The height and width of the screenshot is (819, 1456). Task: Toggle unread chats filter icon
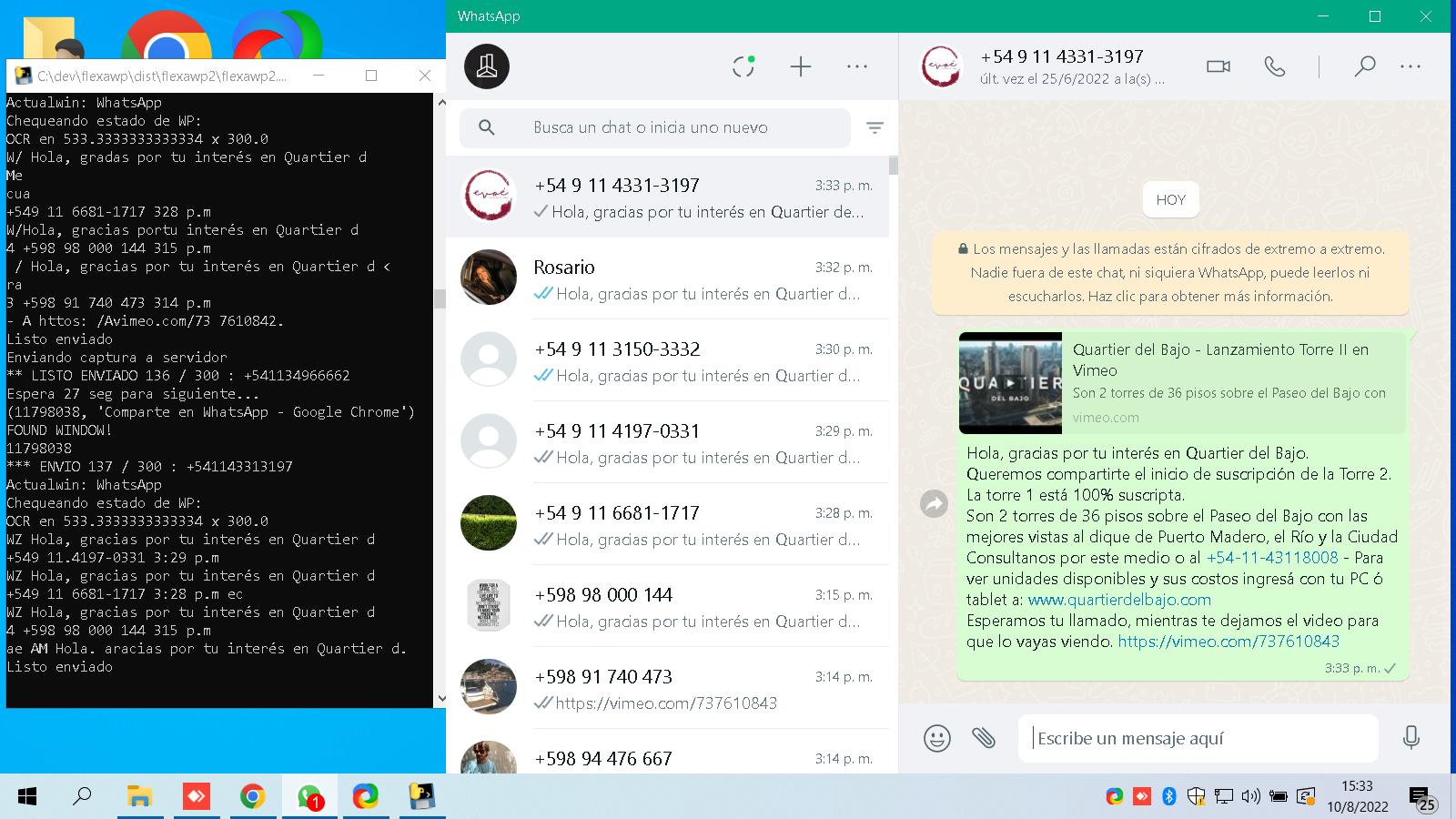click(875, 128)
